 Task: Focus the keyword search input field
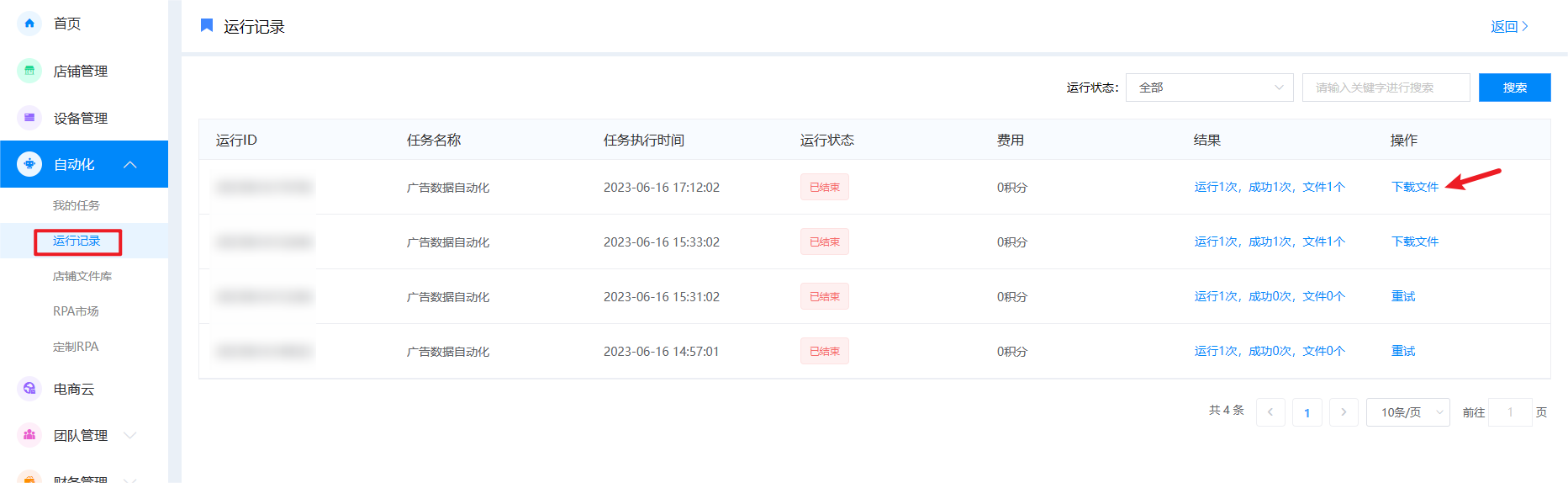pos(1386,88)
